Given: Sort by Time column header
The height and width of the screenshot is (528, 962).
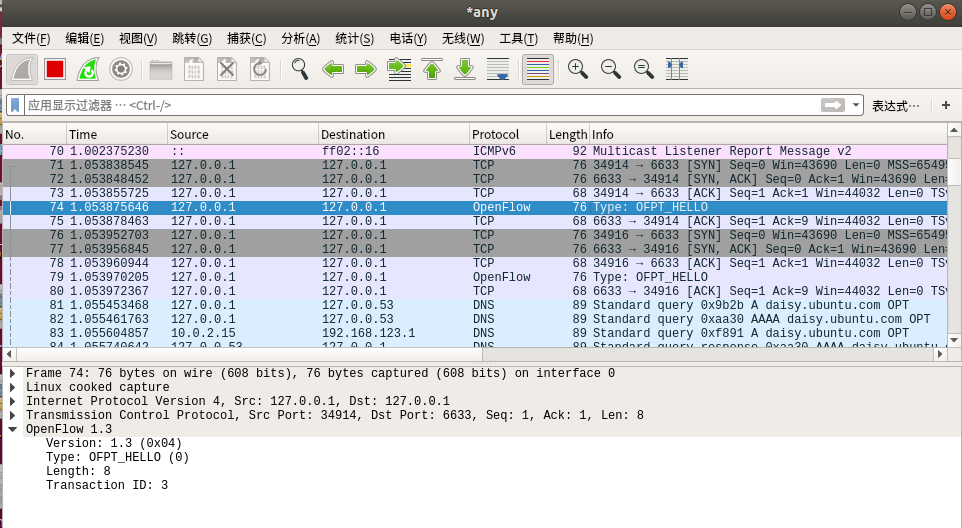Looking at the screenshot, I should click(117, 134).
